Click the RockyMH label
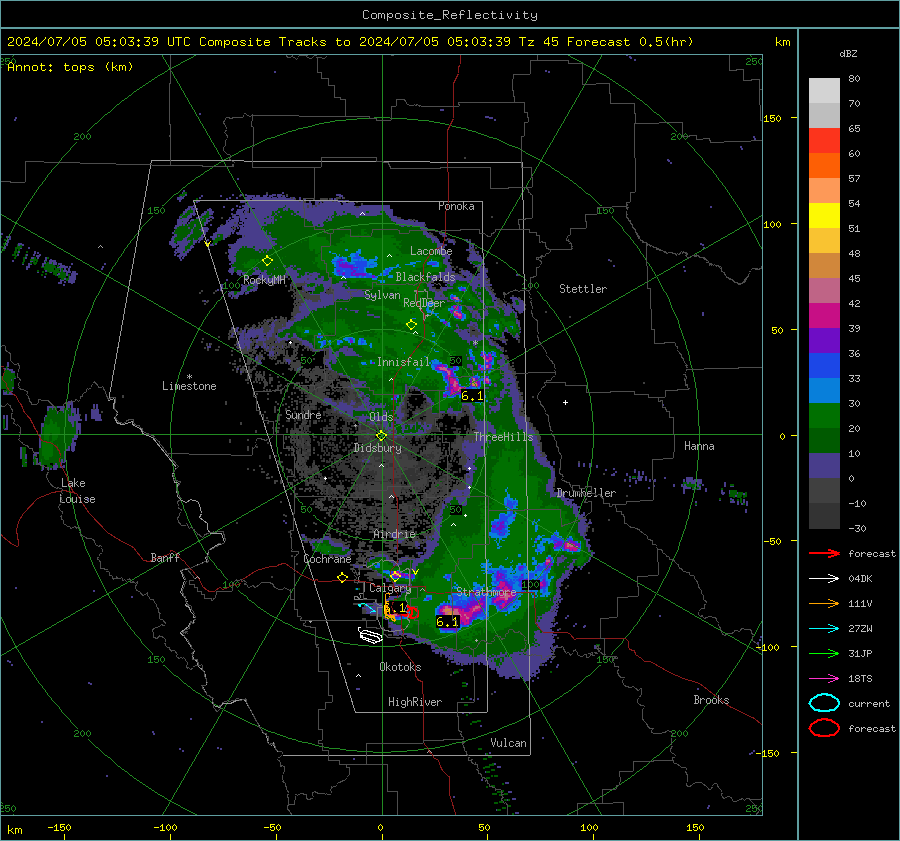 [264, 280]
